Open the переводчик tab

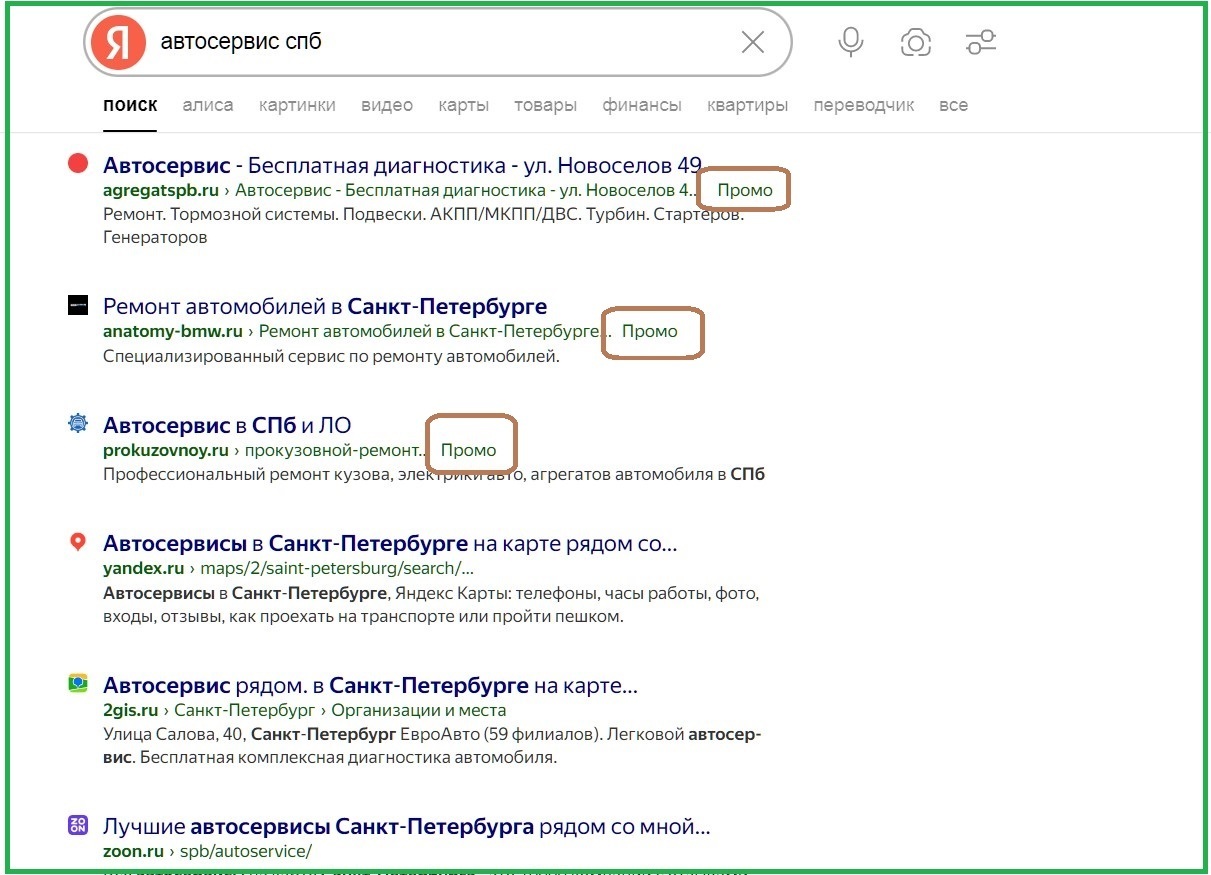863,105
